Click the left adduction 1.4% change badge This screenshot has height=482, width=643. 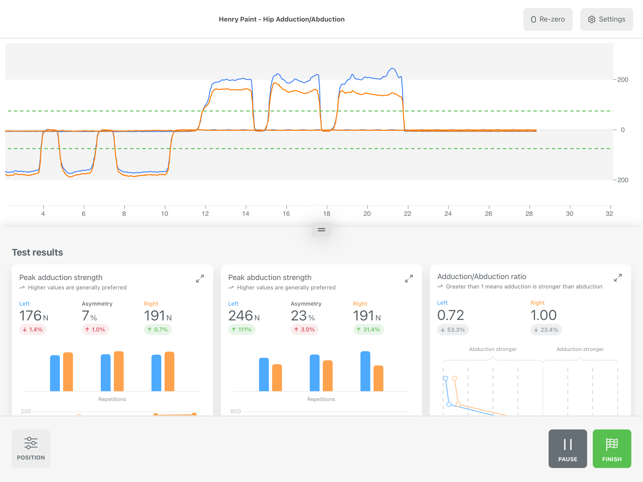[x=33, y=329]
